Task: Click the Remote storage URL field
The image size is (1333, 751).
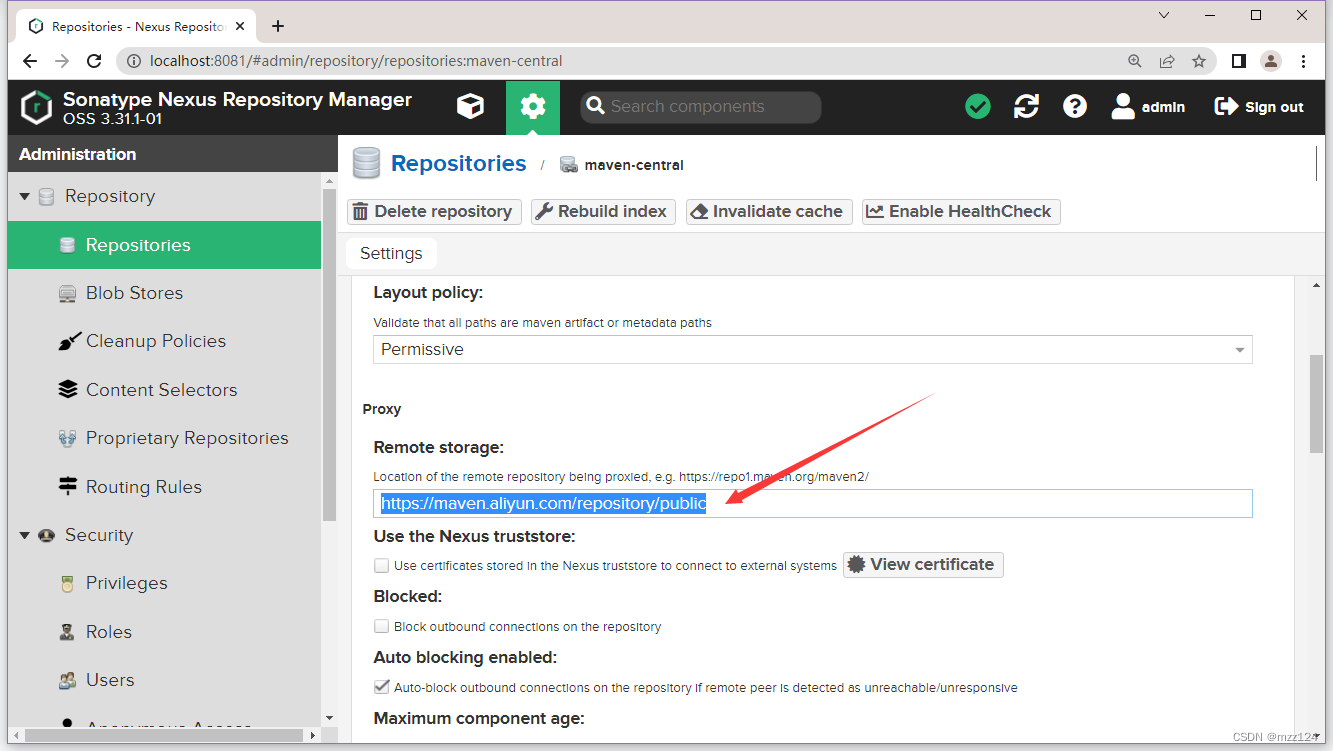Action: (x=813, y=503)
